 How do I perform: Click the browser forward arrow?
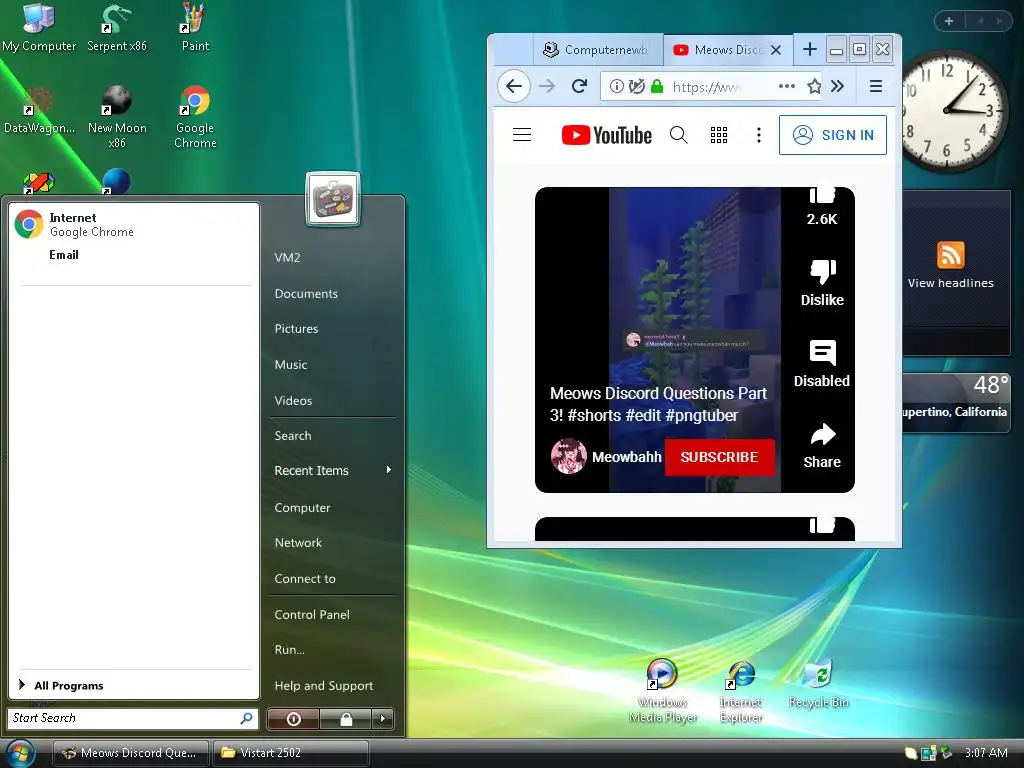coord(547,86)
